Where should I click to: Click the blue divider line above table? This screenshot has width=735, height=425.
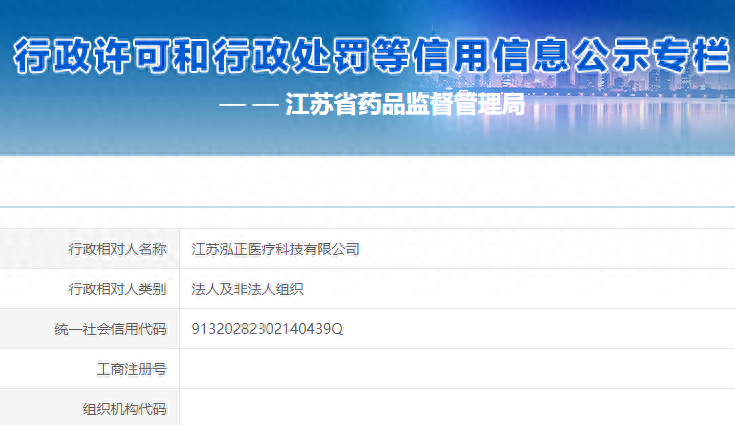pos(367,207)
